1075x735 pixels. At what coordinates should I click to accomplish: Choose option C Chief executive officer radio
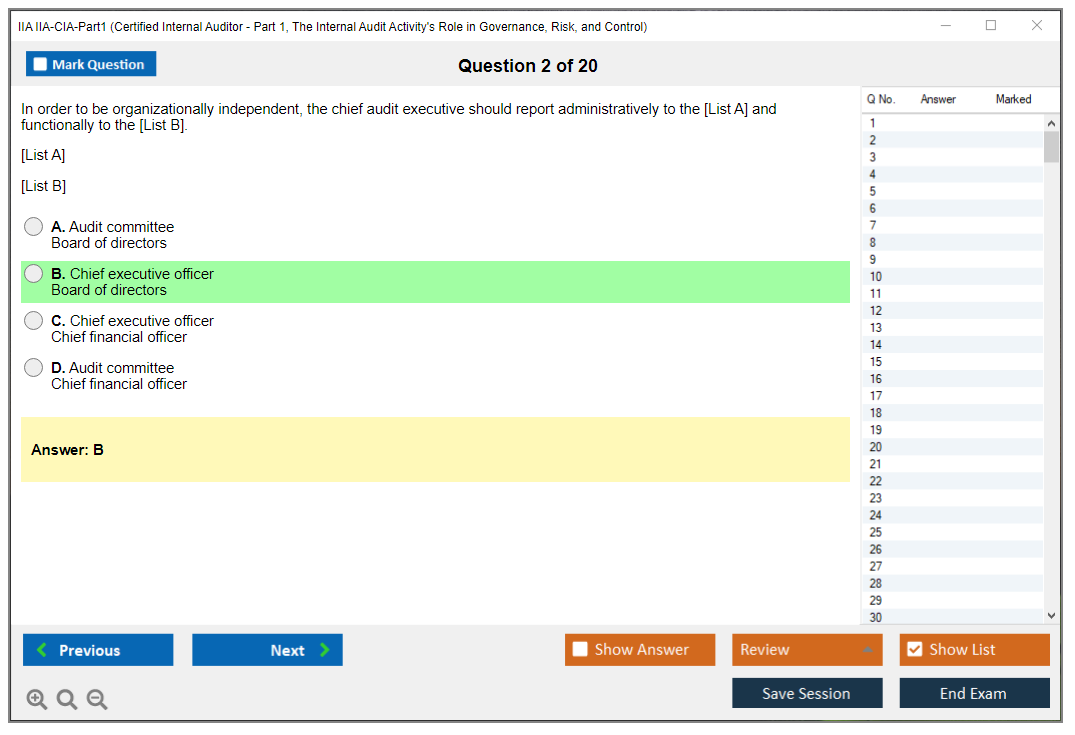[x=33, y=321]
